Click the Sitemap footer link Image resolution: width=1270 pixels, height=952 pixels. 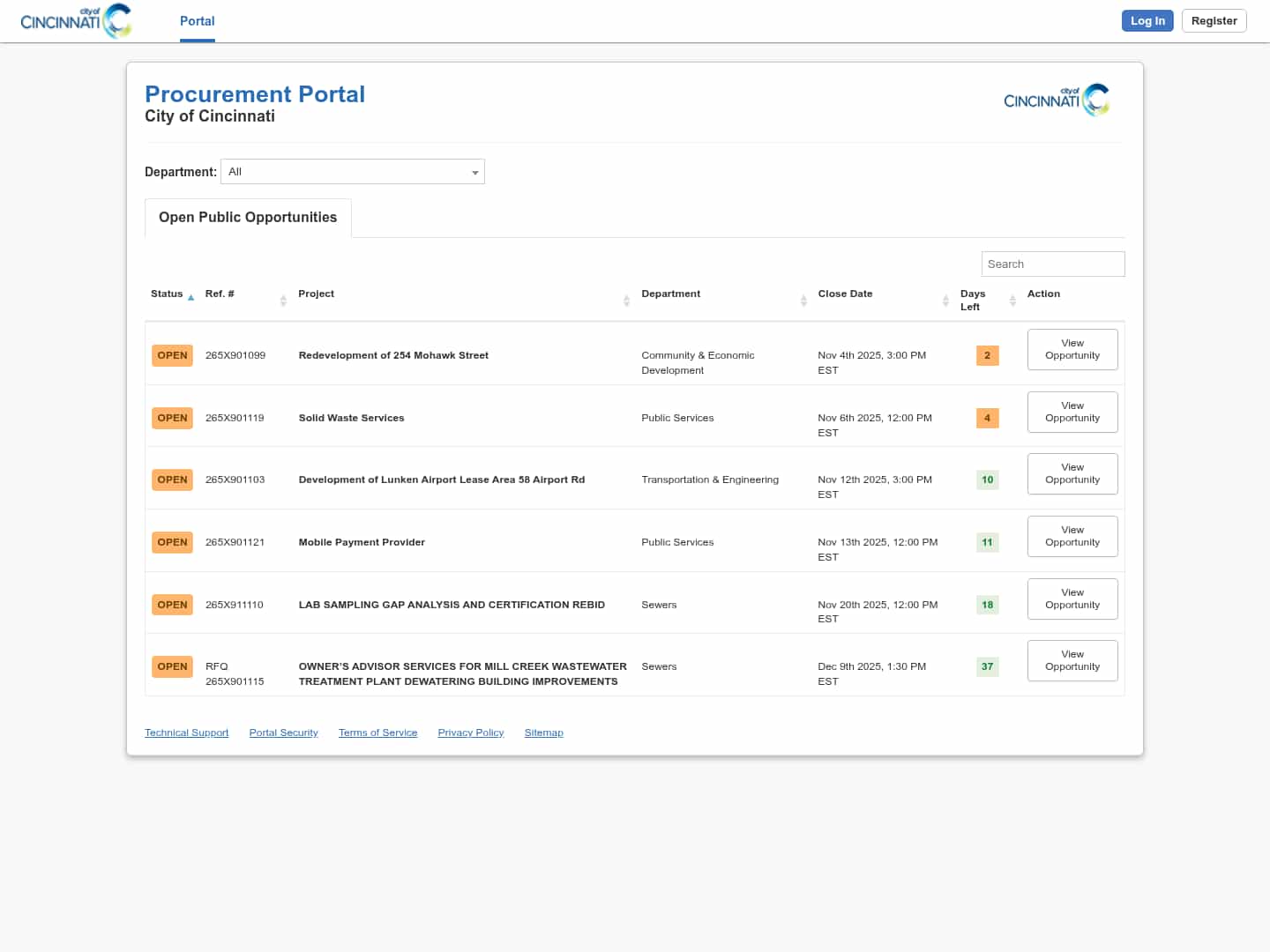pos(543,733)
